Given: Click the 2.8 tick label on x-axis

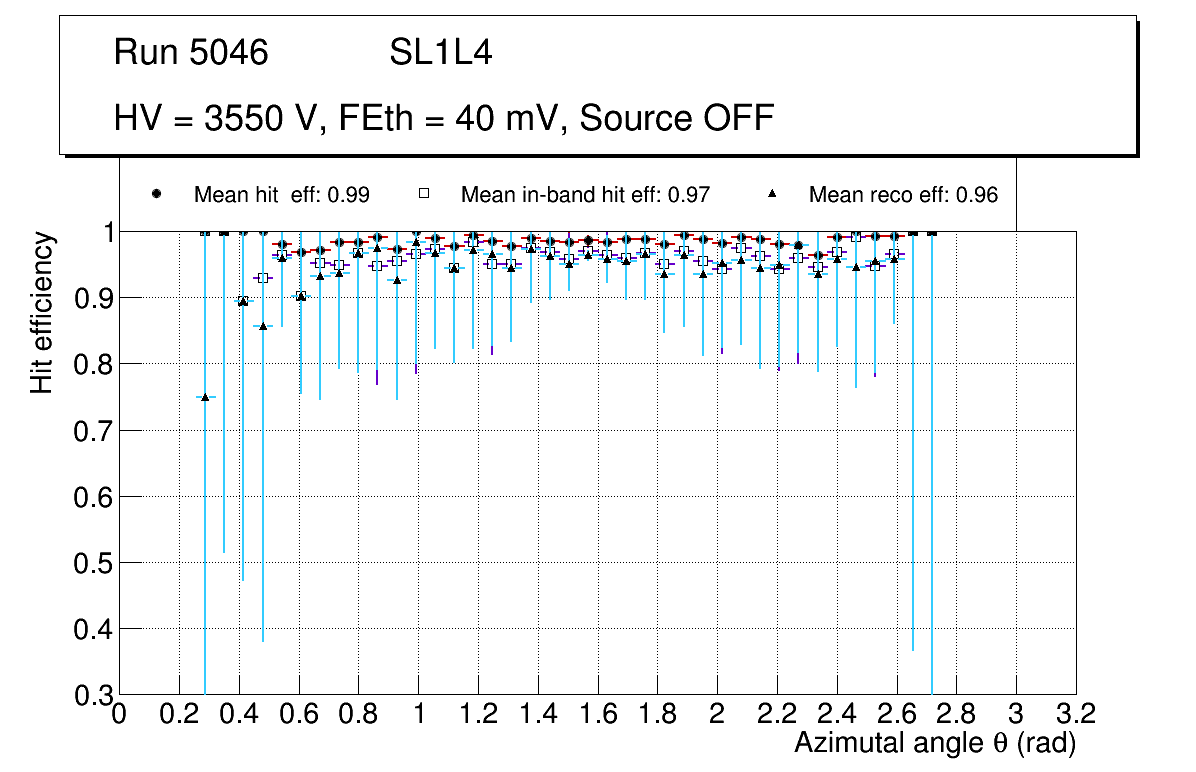Looking at the screenshot, I should click(956, 714).
